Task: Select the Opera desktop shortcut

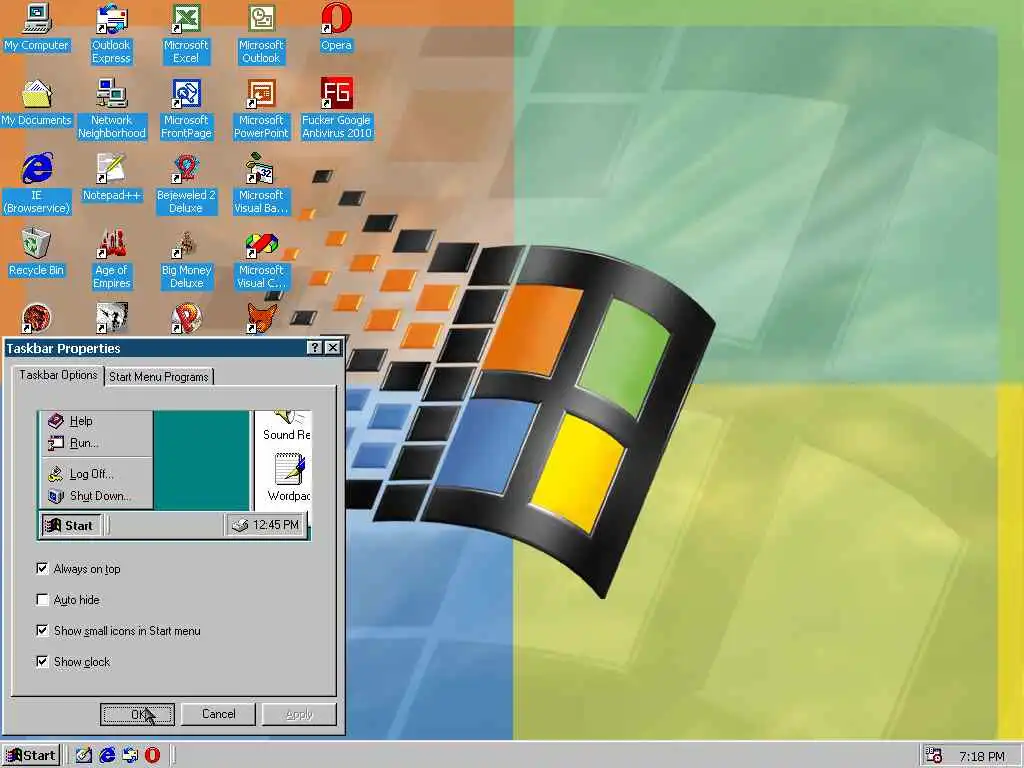Action: pos(336,28)
